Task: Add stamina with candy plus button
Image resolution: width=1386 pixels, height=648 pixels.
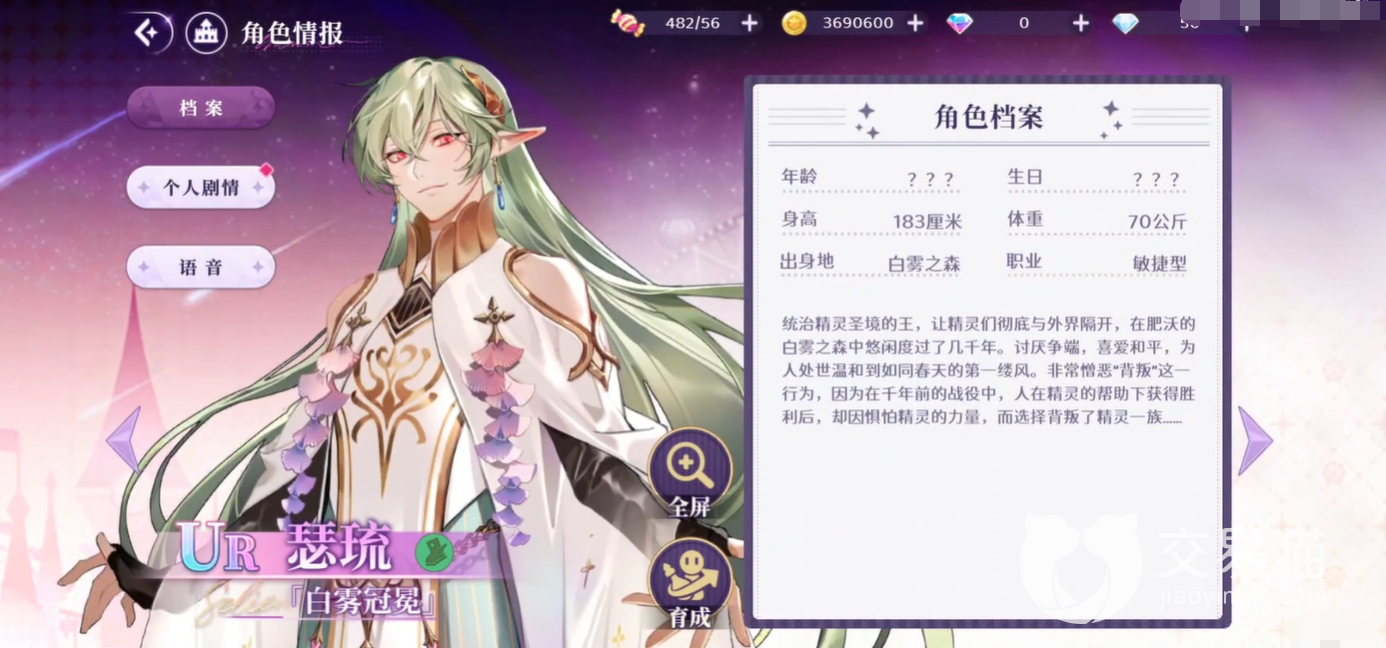Action: click(749, 22)
